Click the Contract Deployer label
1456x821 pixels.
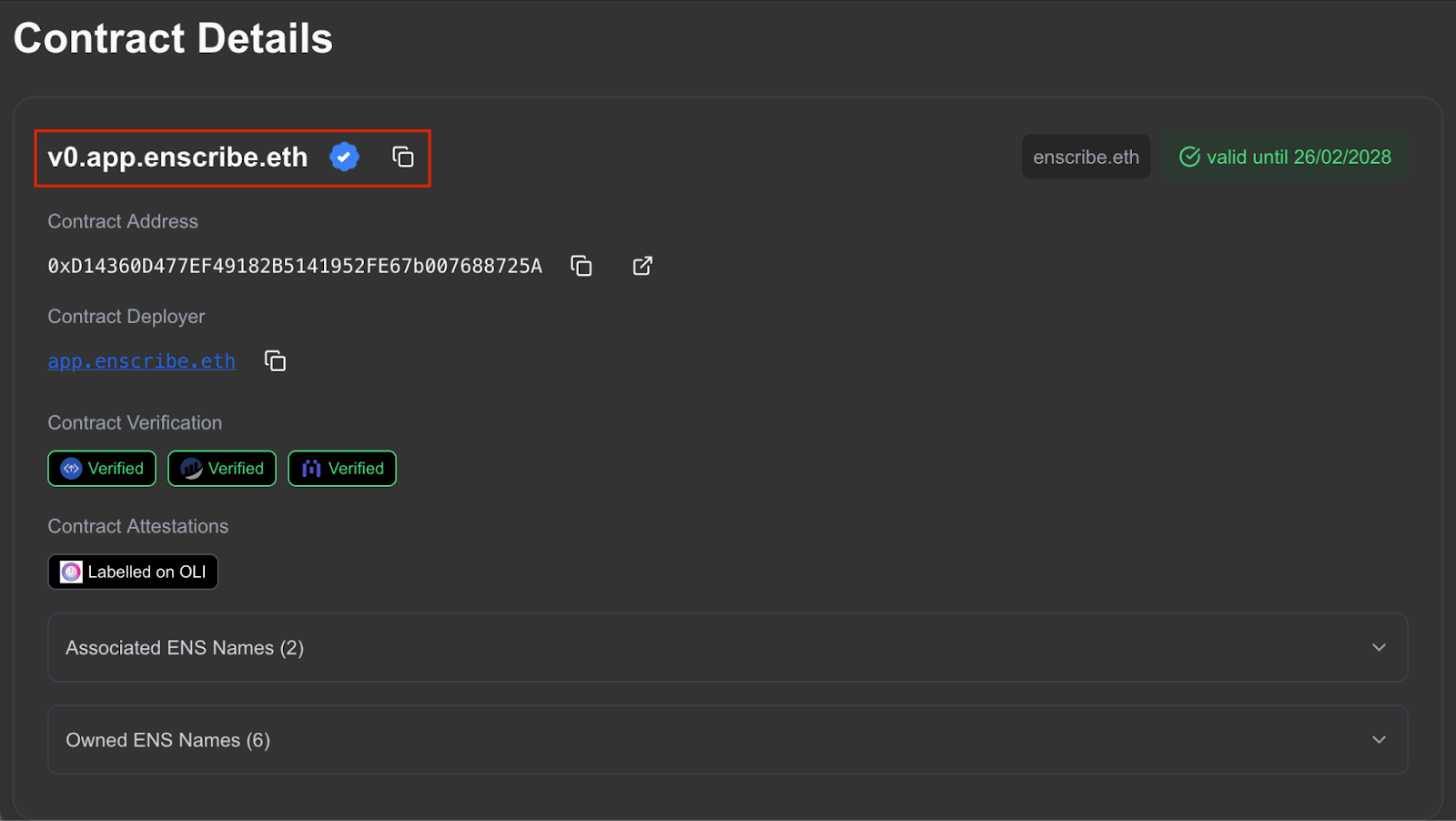coord(126,317)
